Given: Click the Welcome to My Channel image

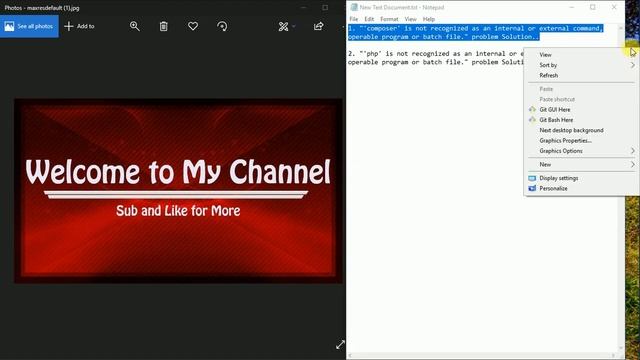Looking at the screenshot, I should coord(178,190).
